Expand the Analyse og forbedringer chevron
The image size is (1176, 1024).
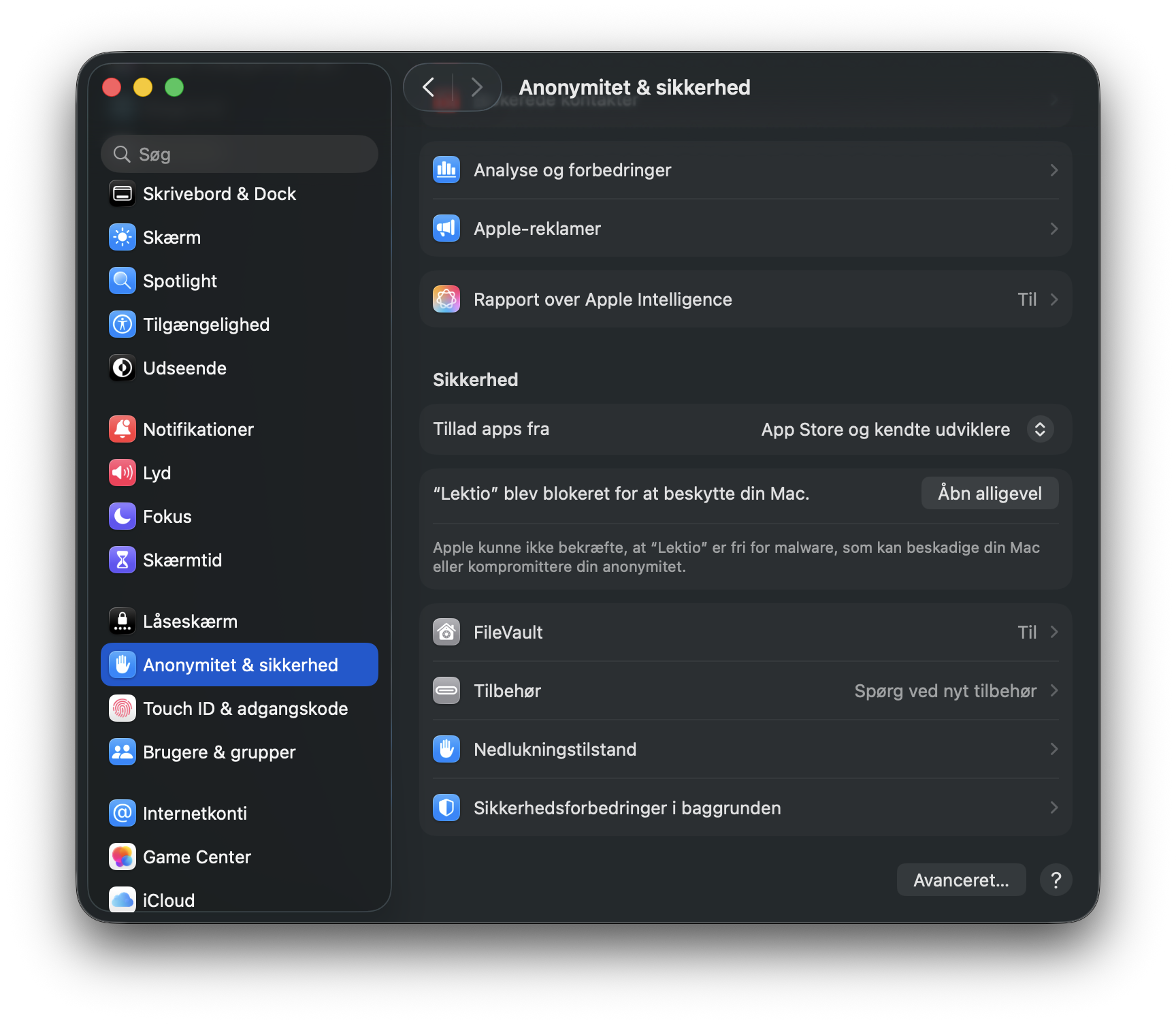[1053, 170]
